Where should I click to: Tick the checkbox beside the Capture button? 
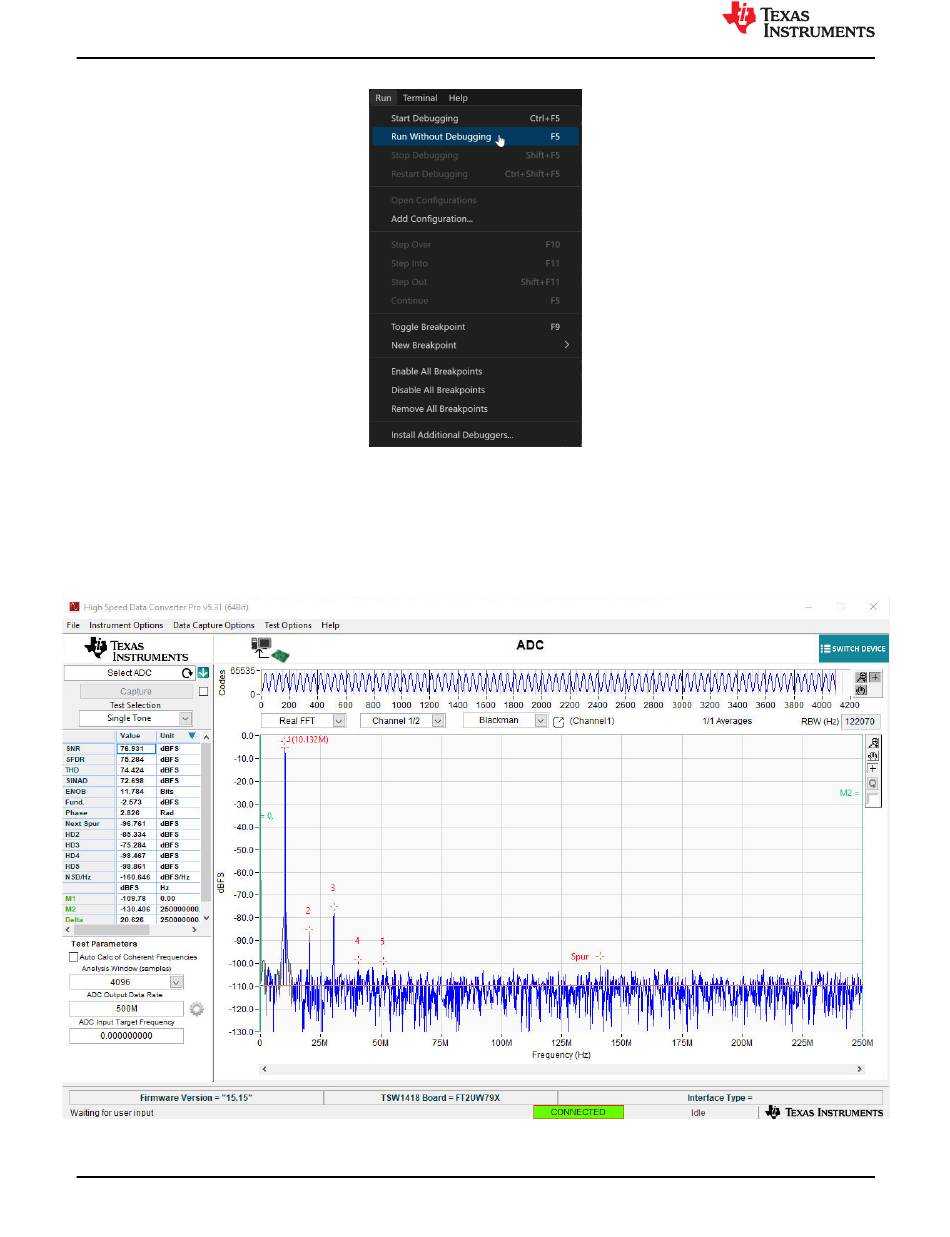[x=204, y=691]
